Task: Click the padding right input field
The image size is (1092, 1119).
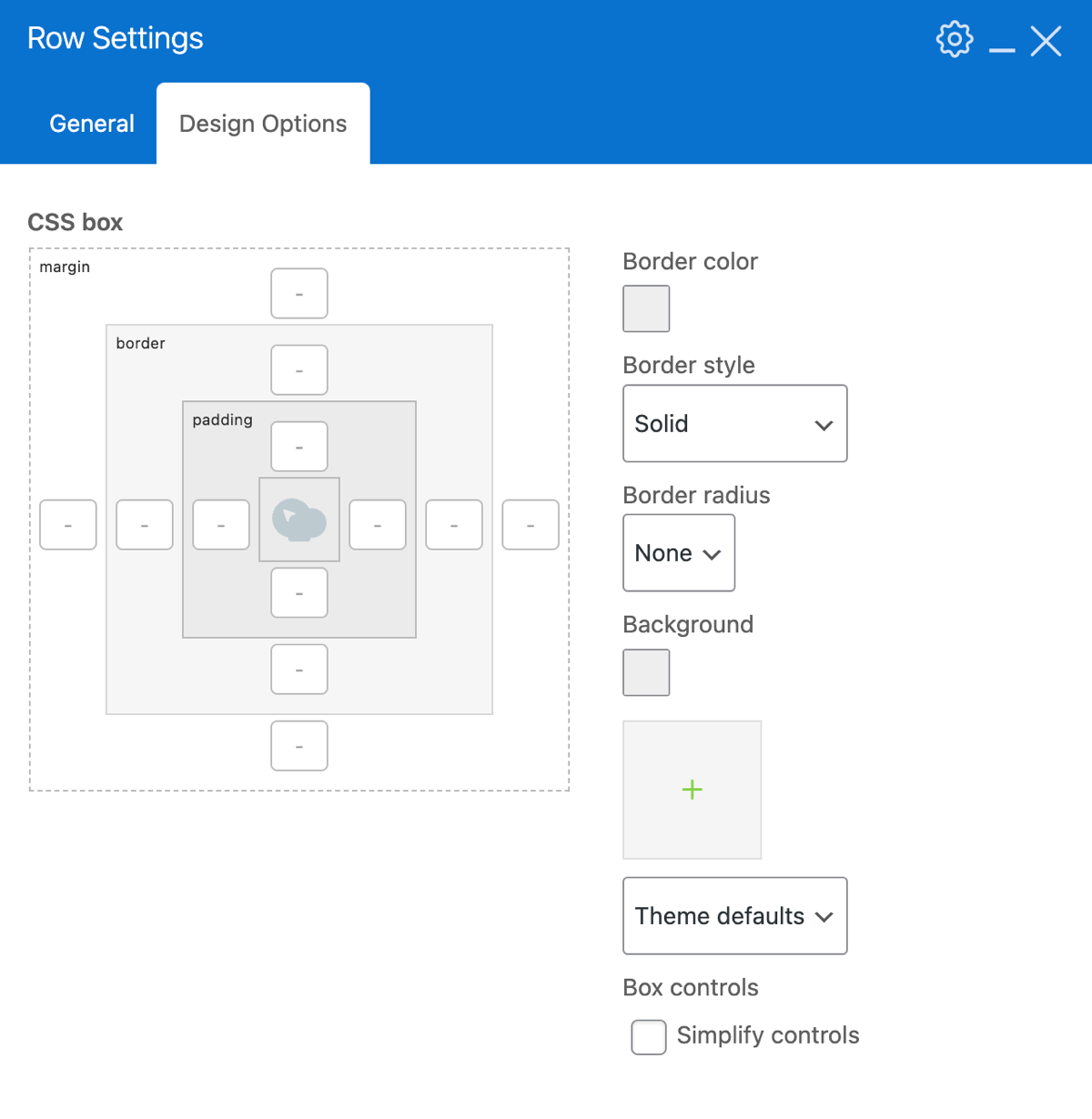Action: point(378,525)
